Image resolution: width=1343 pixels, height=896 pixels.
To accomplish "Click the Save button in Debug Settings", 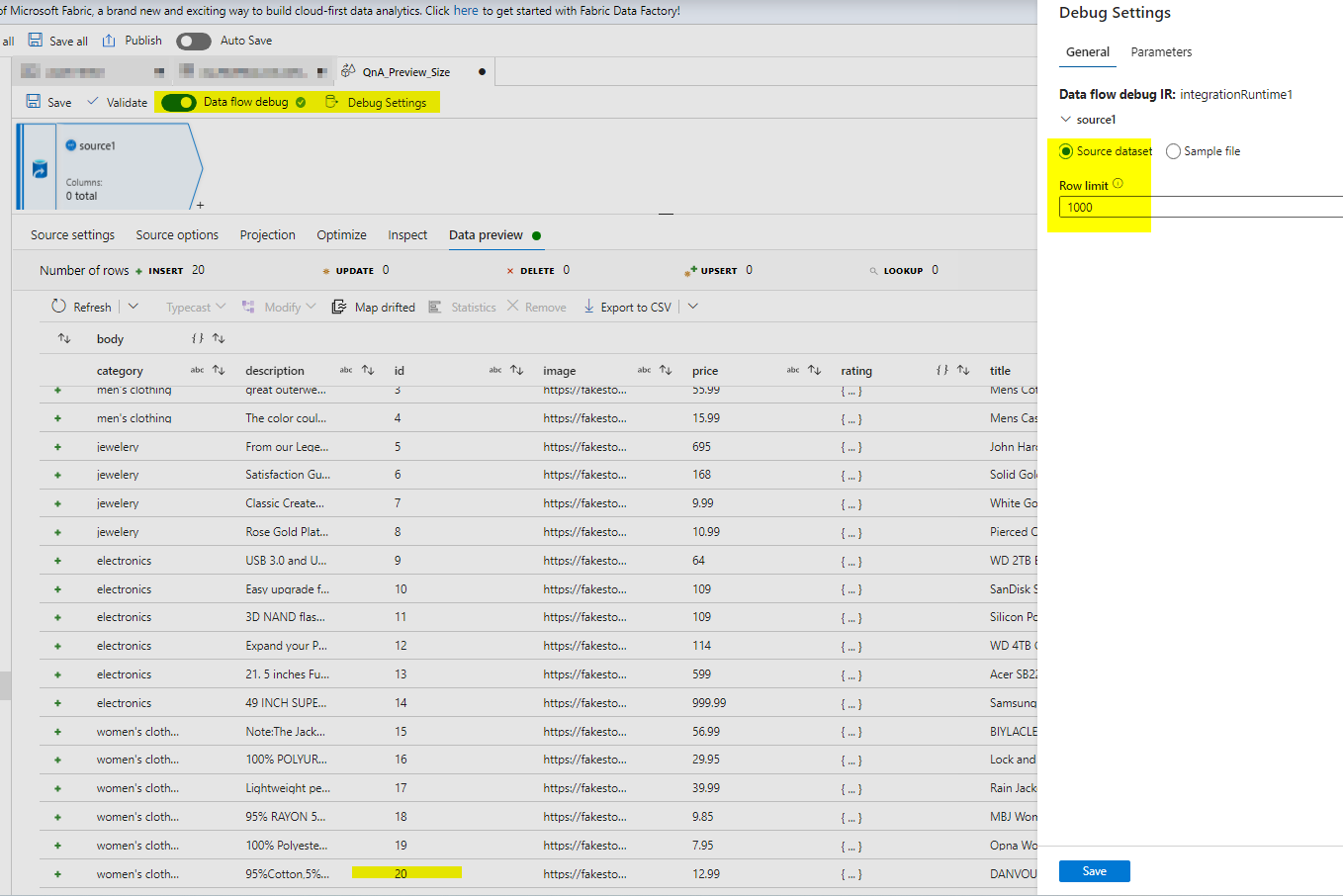I will [1094, 870].
